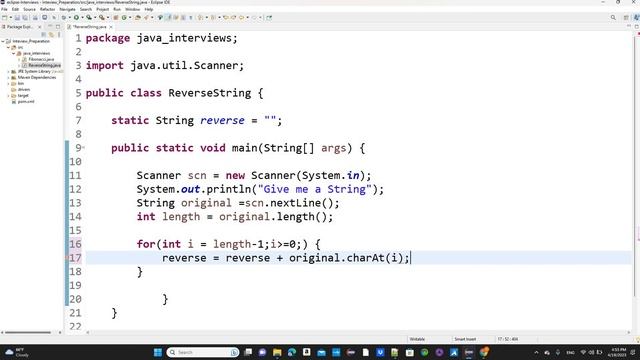Select Fibonacci.java in Package Explorer
The image size is (640, 360).
(x=41, y=59)
